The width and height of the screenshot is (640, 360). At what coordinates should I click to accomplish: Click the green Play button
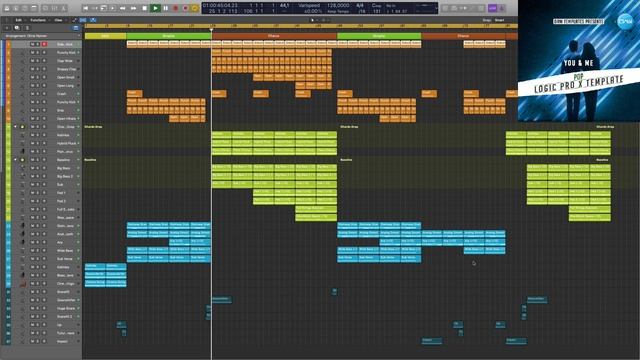pyautogui.click(x=155, y=8)
